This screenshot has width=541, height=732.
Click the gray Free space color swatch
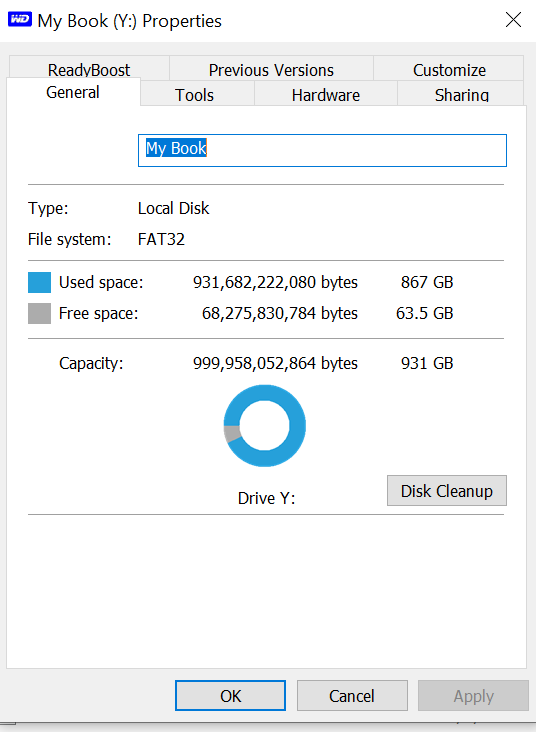coord(39,313)
